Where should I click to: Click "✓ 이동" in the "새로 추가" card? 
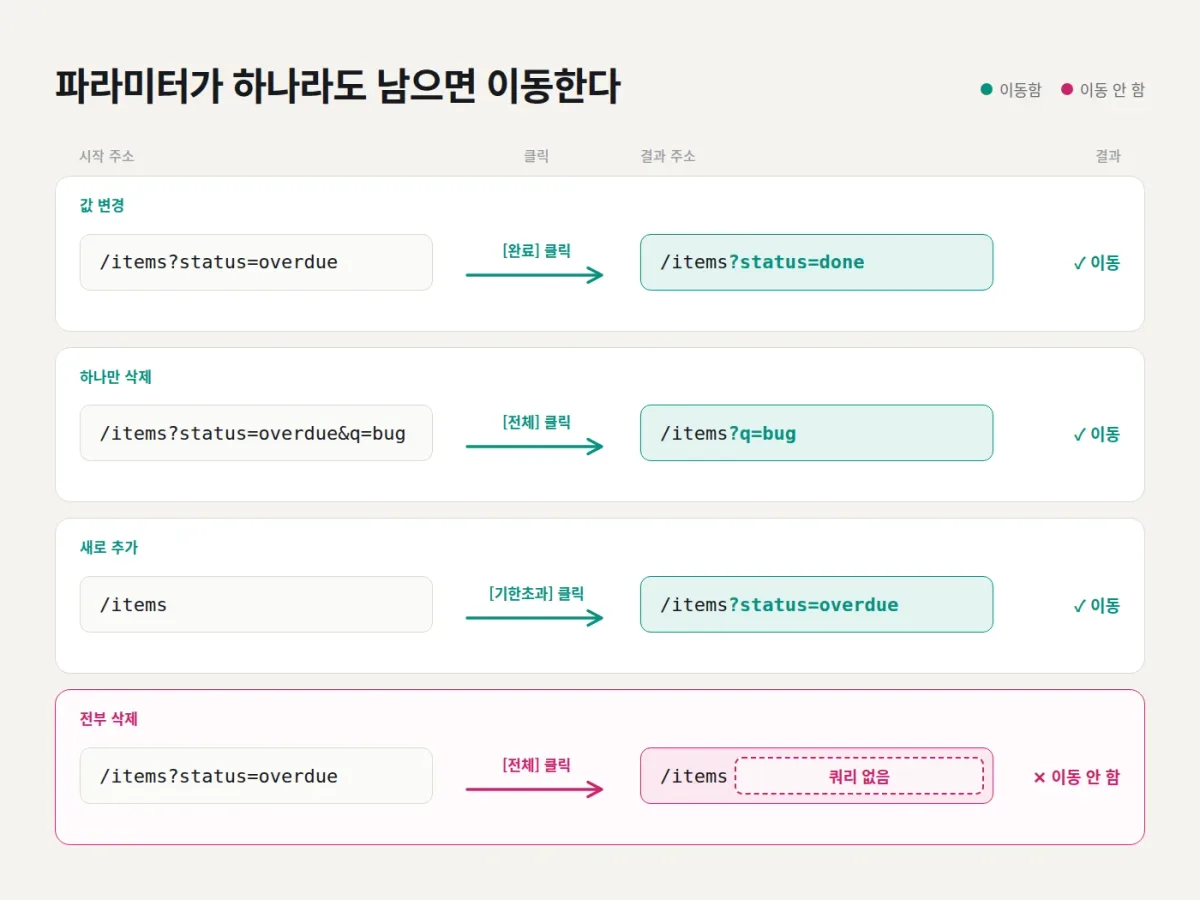pos(1096,605)
